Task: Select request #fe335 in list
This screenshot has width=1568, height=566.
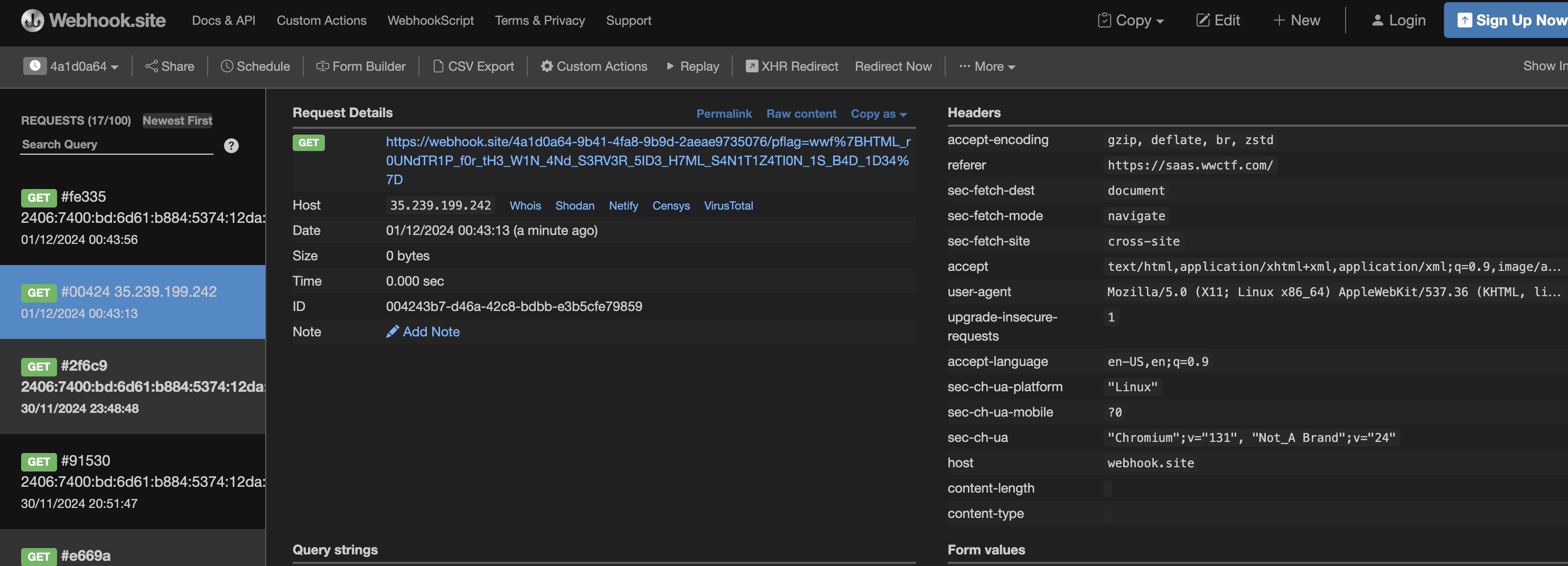Action: coord(133,218)
